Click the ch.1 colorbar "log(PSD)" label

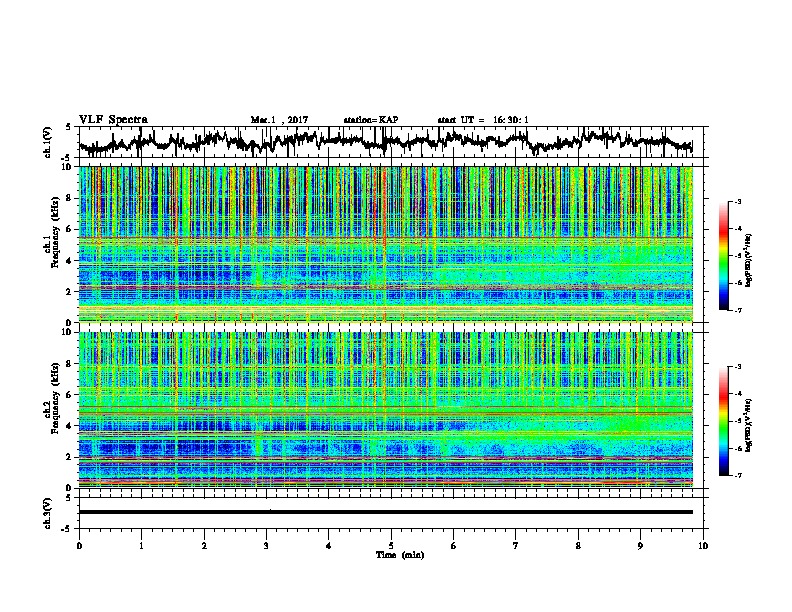pyautogui.click(x=749, y=261)
